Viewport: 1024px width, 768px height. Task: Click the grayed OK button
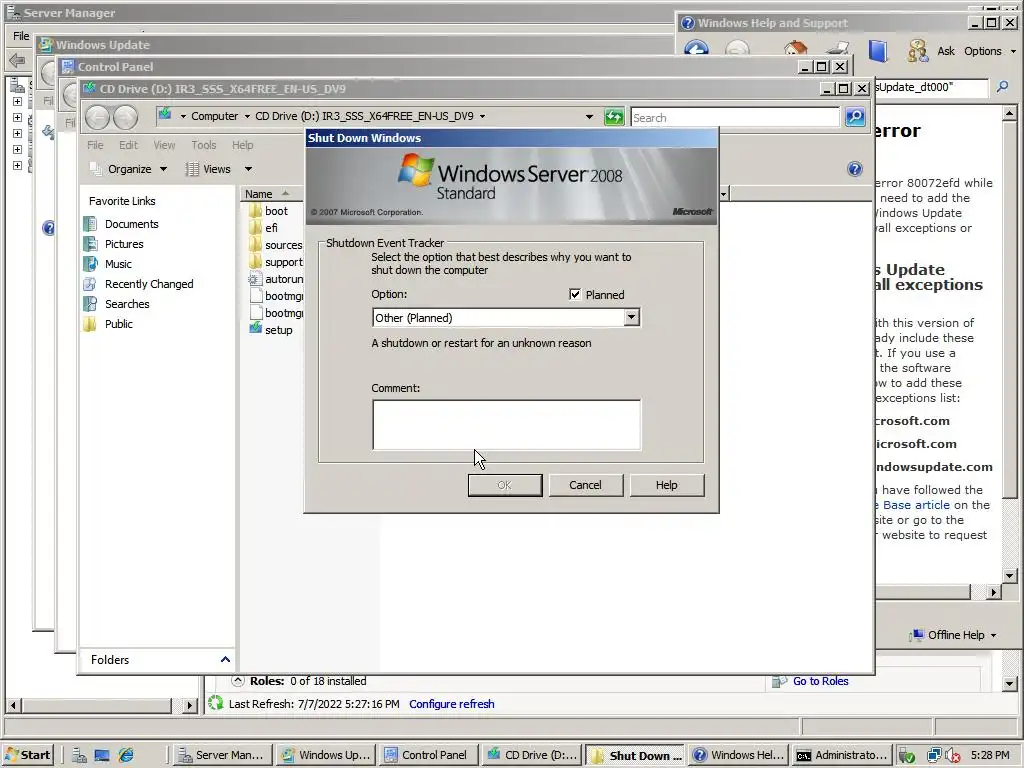point(505,485)
